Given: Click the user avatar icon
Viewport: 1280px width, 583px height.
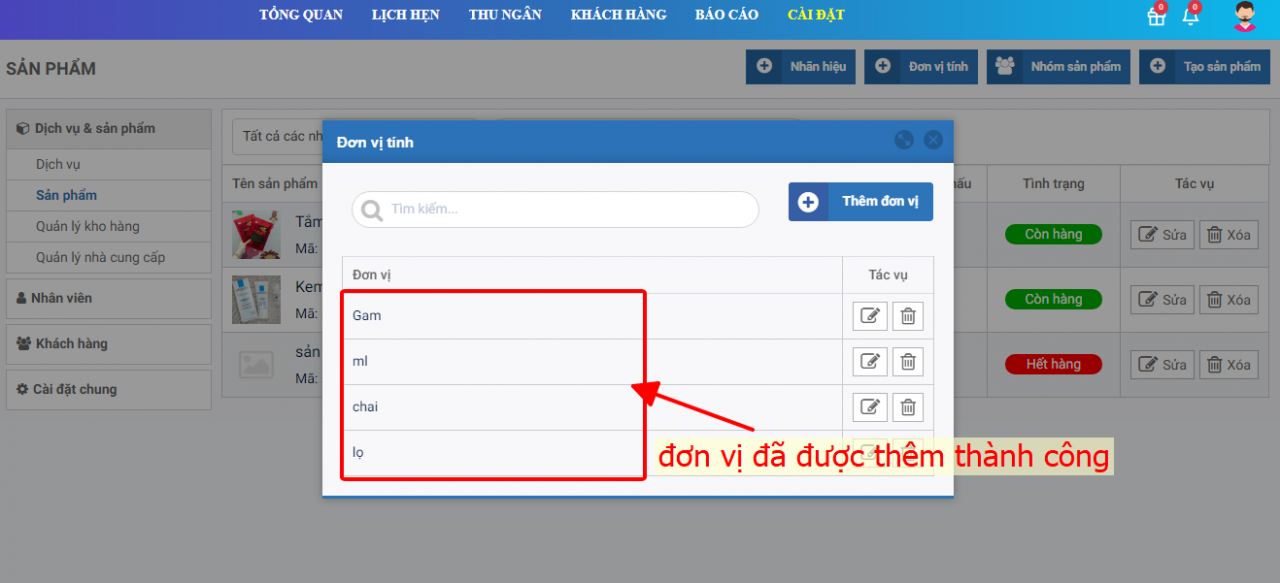Looking at the screenshot, I should pyautogui.click(x=1244, y=16).
